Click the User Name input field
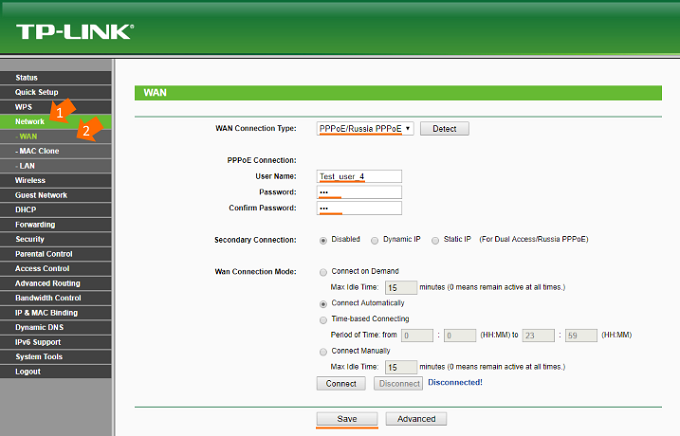This screenshot has height=436, width=680. pyautogui.click(x=359, y=176)
